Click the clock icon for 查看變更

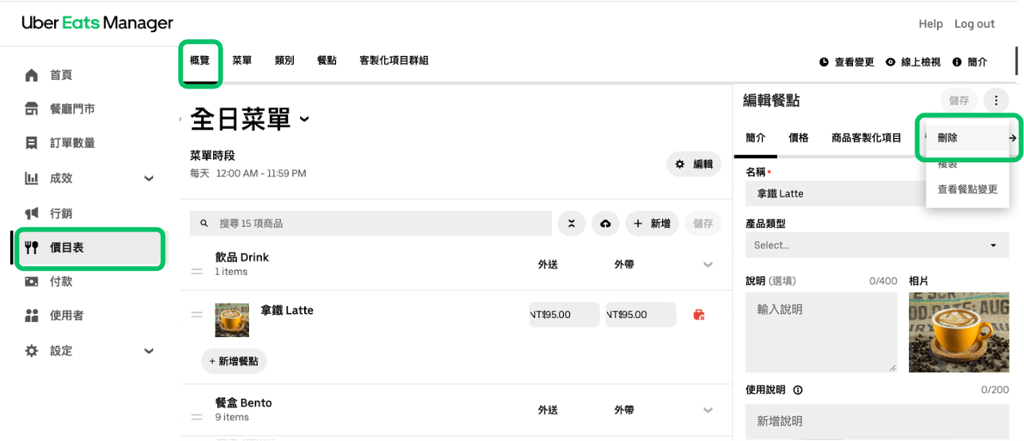coord(824,62)
